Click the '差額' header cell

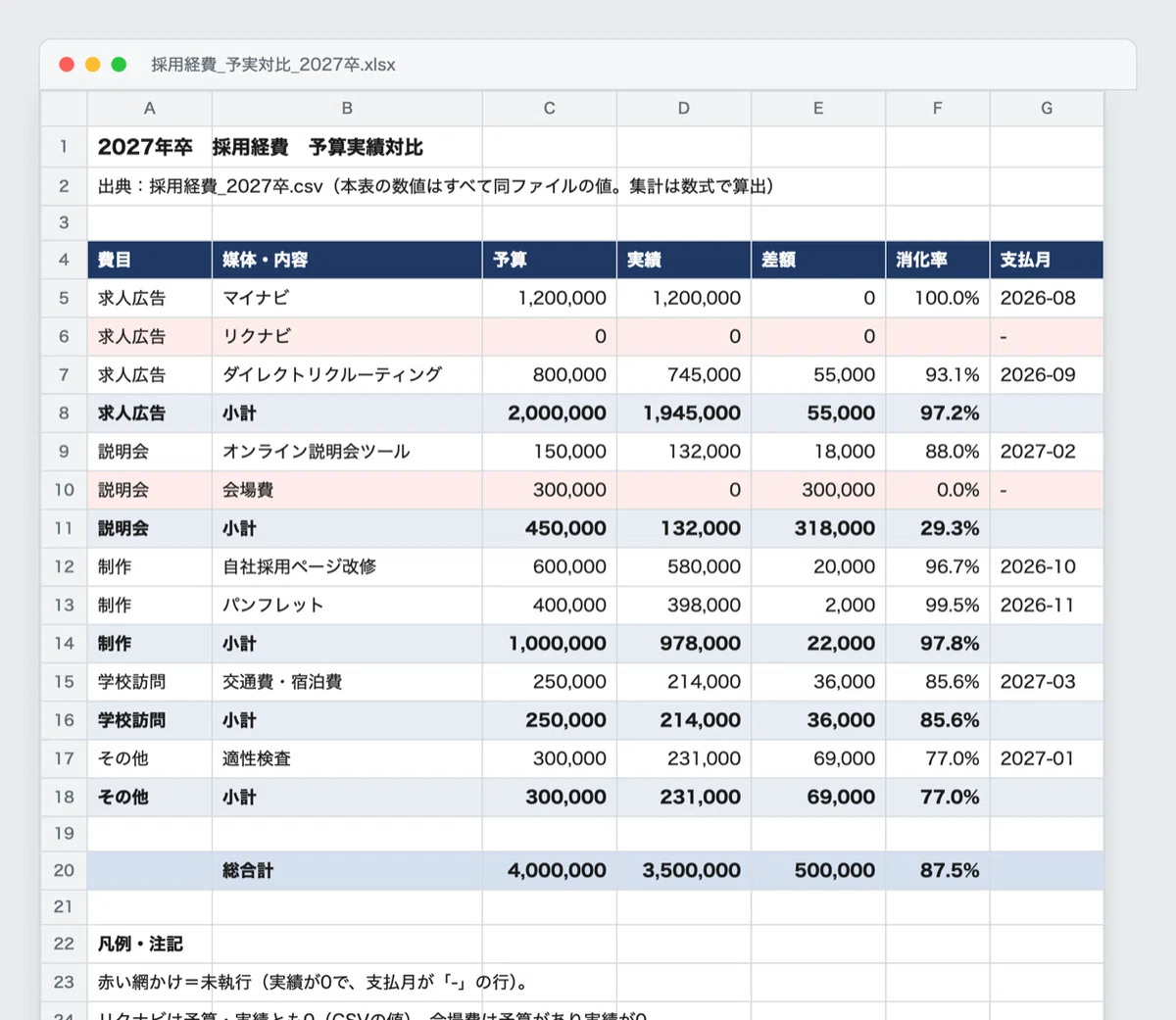coord(818,260)
